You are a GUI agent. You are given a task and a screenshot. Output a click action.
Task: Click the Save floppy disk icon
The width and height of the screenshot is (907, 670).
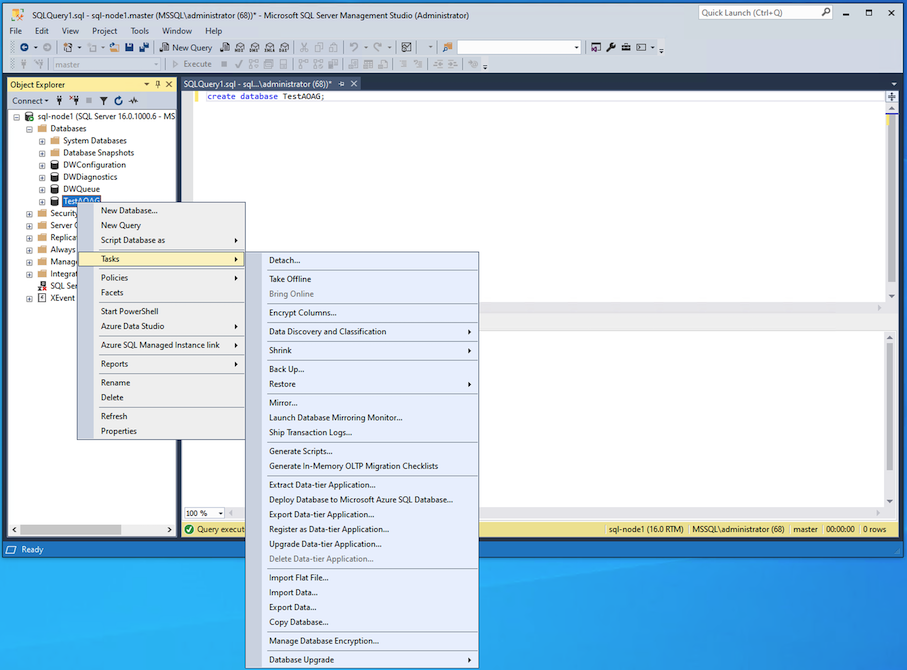click(x=130, y=47)
